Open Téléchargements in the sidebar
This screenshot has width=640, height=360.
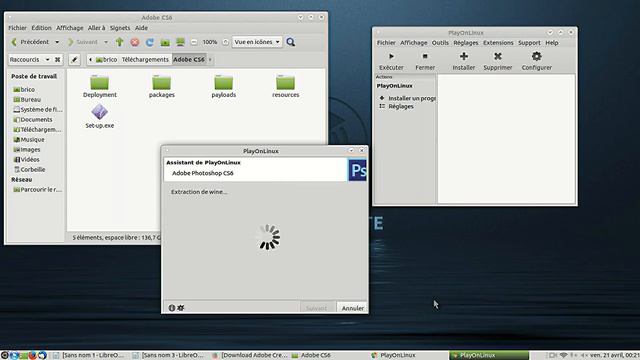coord(37,129)
